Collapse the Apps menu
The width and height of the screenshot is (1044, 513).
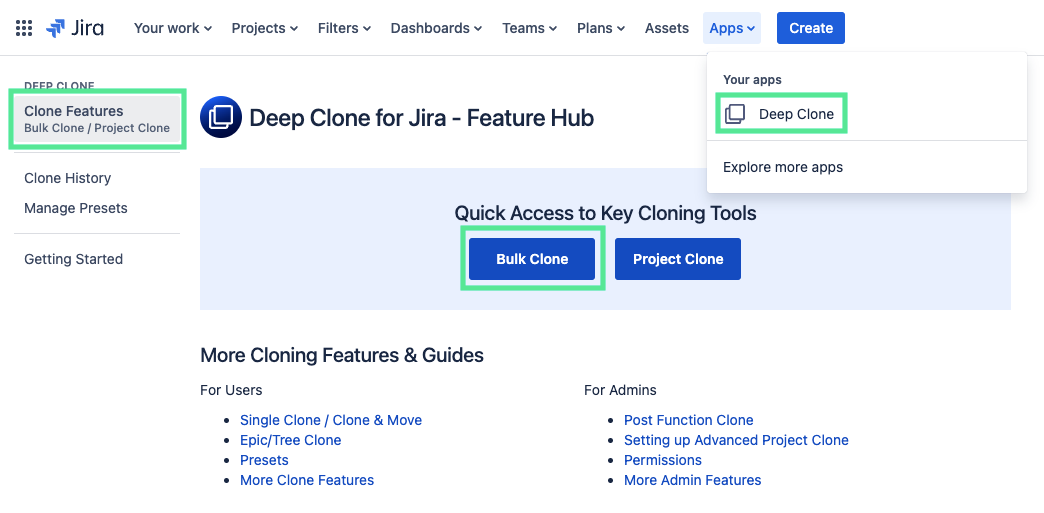click(732, 28)
